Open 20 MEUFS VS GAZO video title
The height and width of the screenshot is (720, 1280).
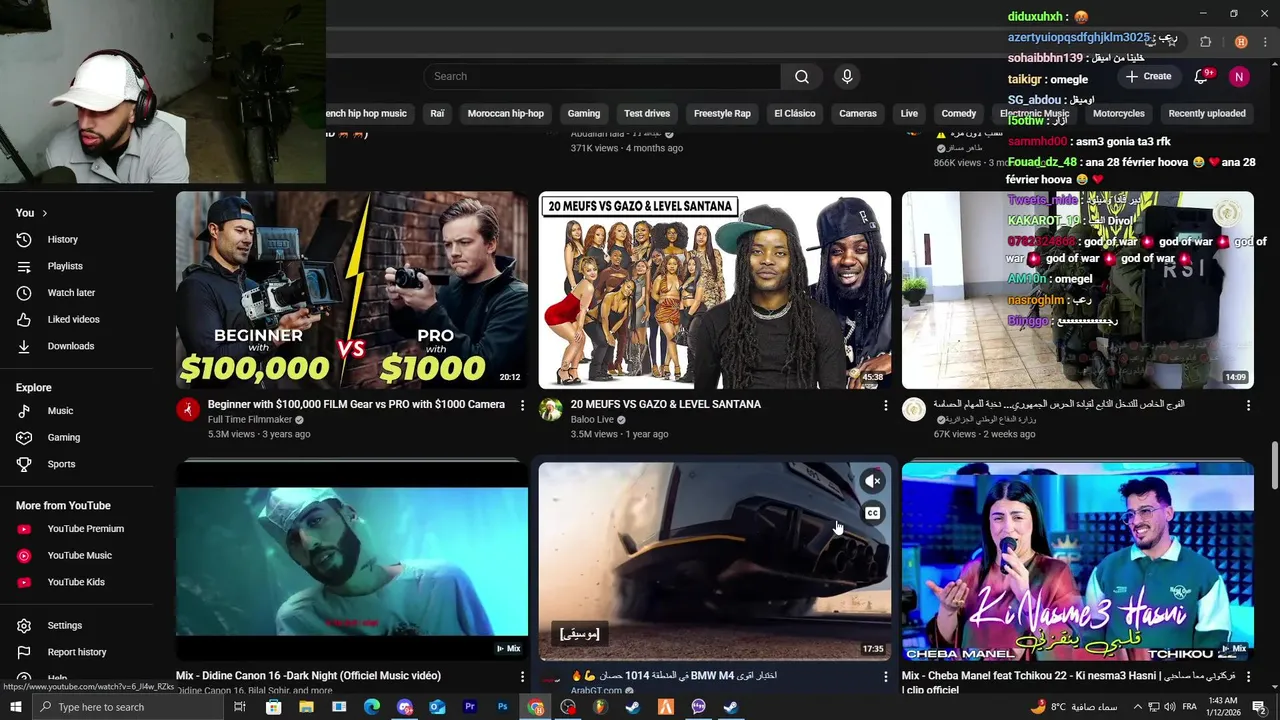point(666,404)
